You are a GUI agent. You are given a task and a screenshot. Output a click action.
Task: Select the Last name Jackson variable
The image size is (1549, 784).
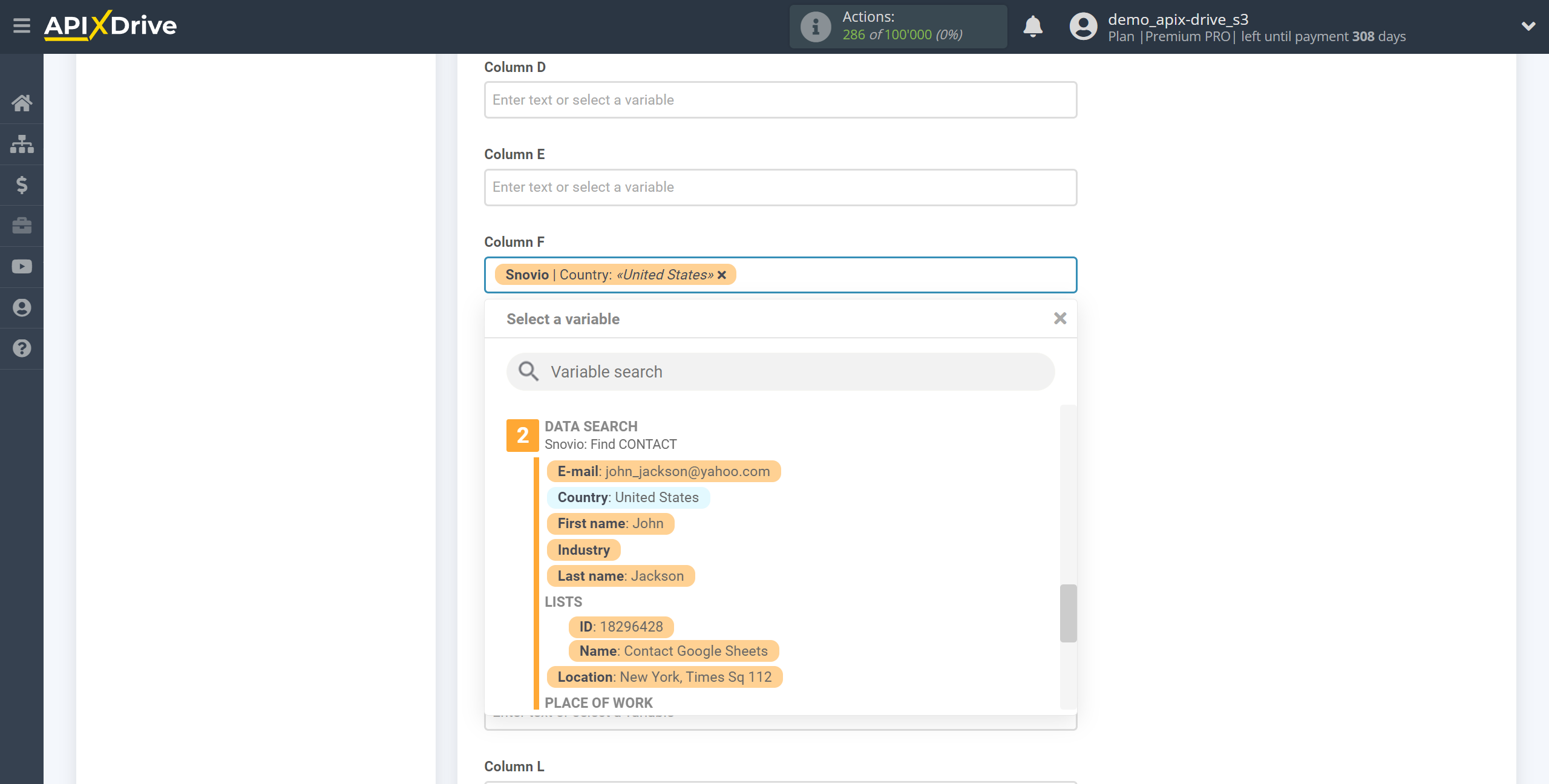tap(621, 576)
